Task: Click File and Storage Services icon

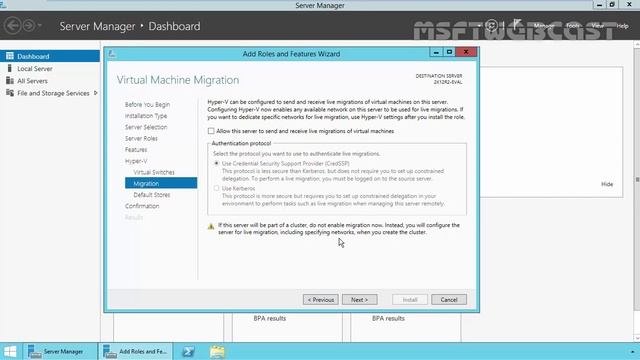Action: pos(10,93)
